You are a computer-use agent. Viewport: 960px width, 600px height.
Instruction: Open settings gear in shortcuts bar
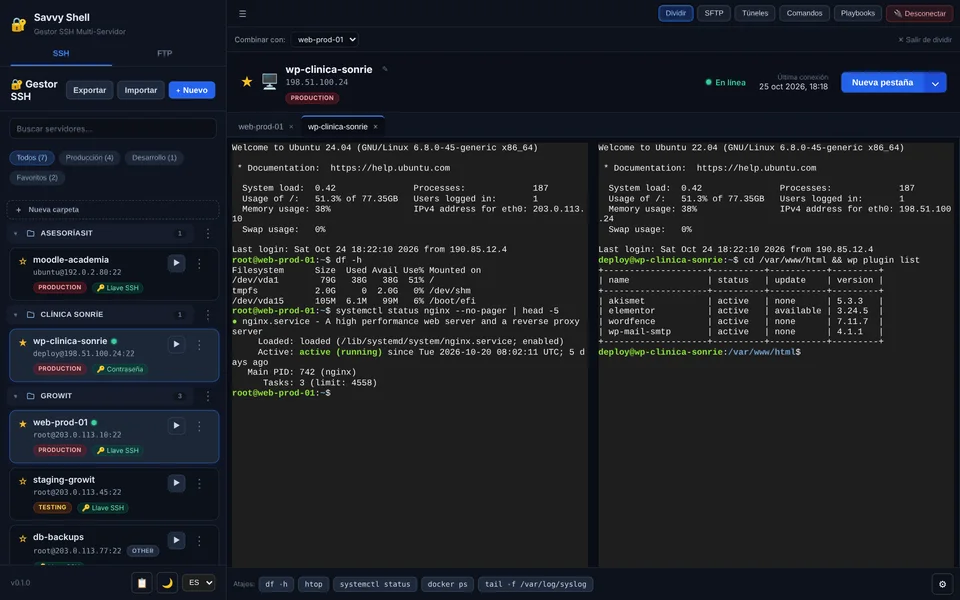[x=942, y=584]
